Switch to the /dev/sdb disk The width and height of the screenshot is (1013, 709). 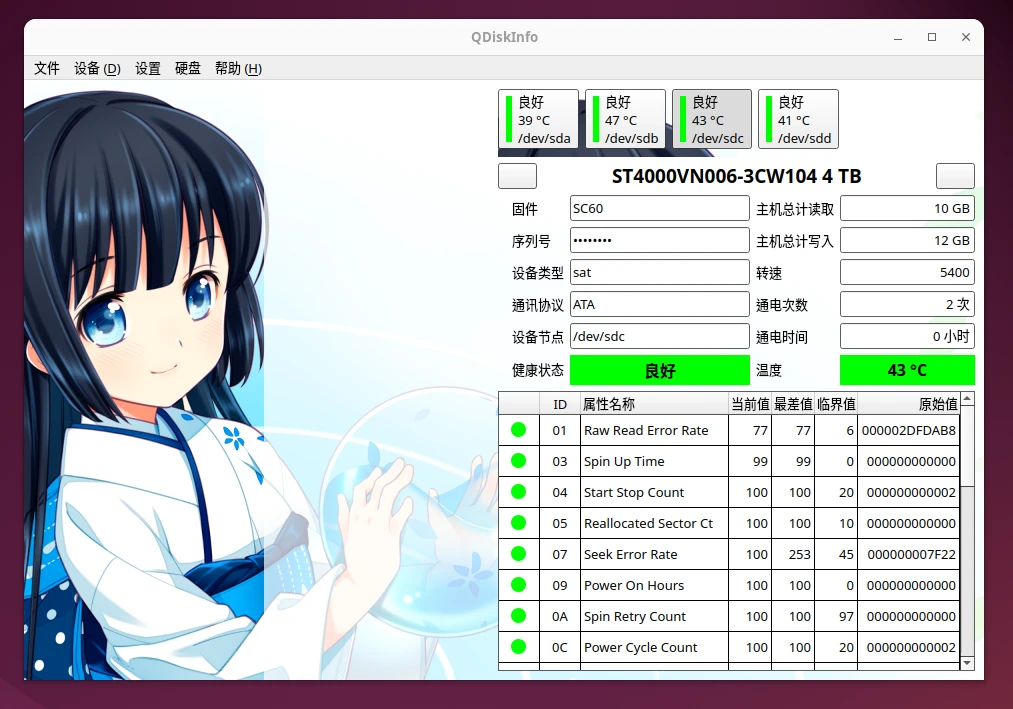625,119
